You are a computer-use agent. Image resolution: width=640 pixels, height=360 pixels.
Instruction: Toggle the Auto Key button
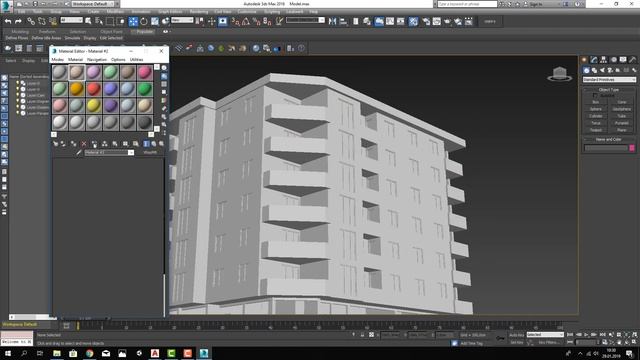516,335
